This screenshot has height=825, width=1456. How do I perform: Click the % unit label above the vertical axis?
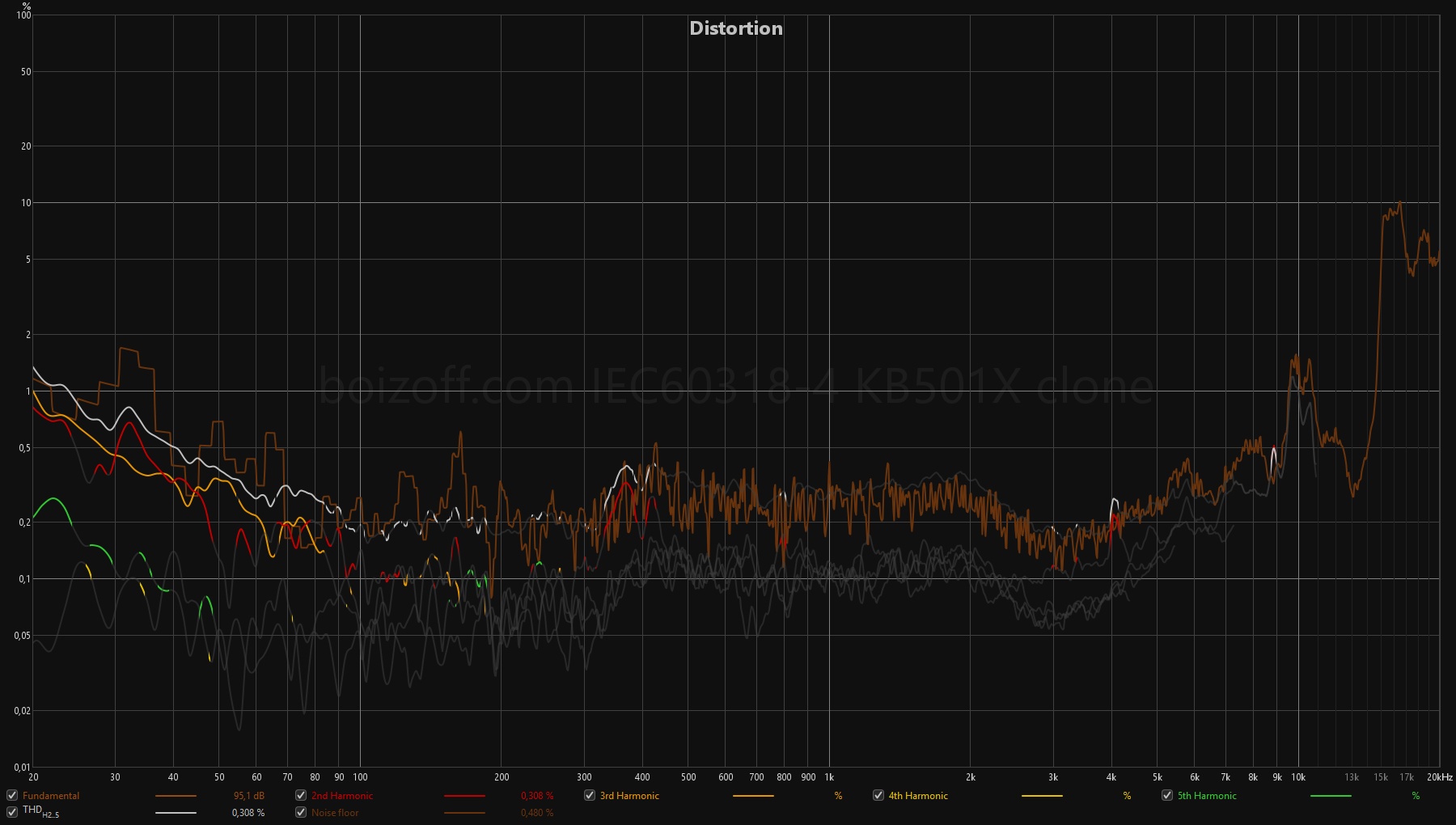tap(27, 6)
